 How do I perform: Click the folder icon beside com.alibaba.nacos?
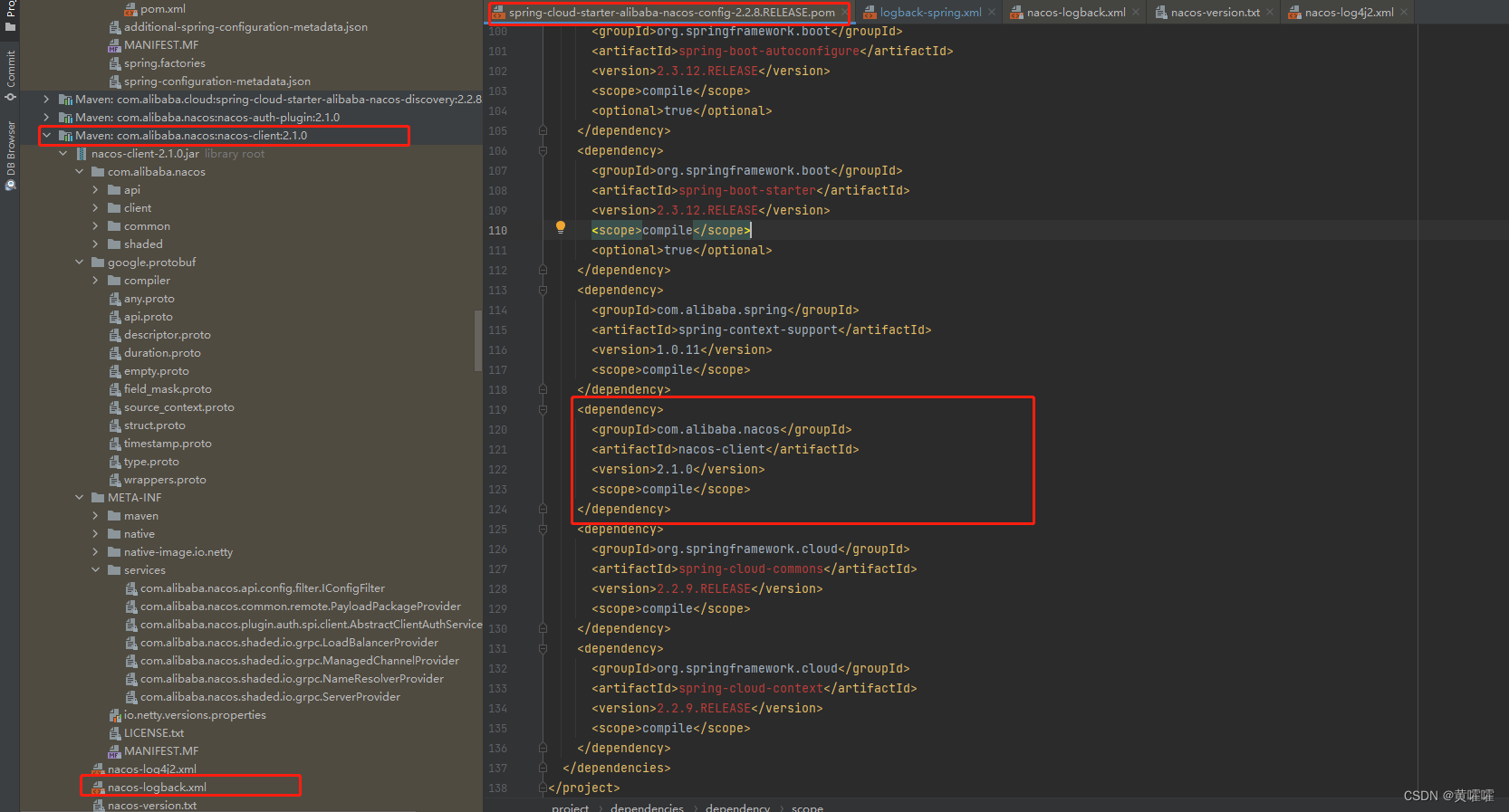[x=98, y=172]
